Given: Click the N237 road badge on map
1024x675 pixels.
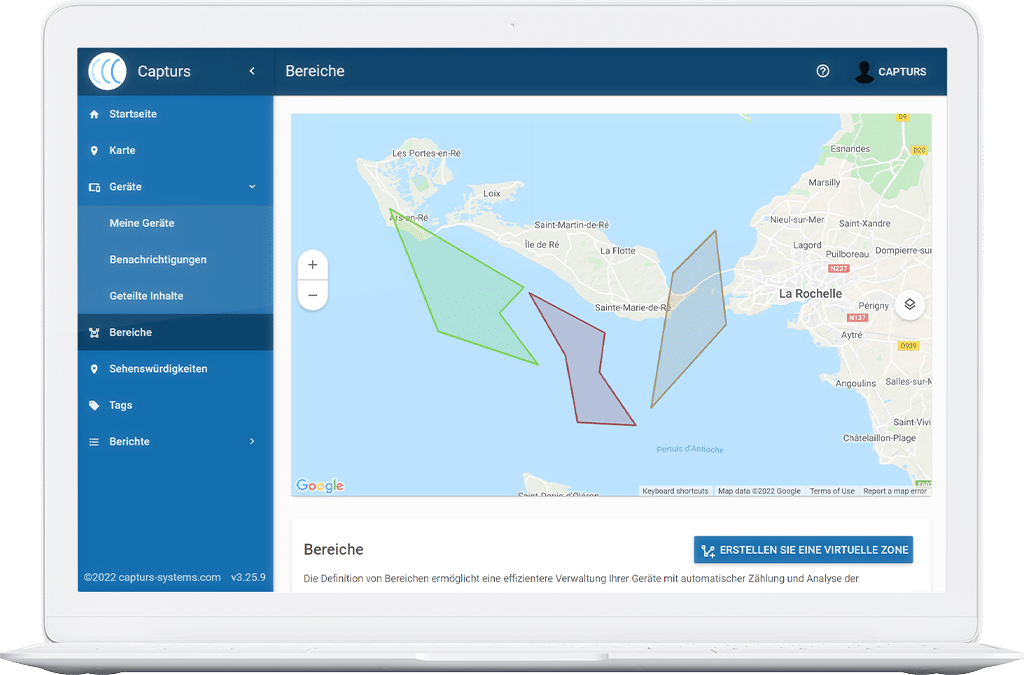Looking at the screenshot, I should pyautogui.click(x=839, y=268).
